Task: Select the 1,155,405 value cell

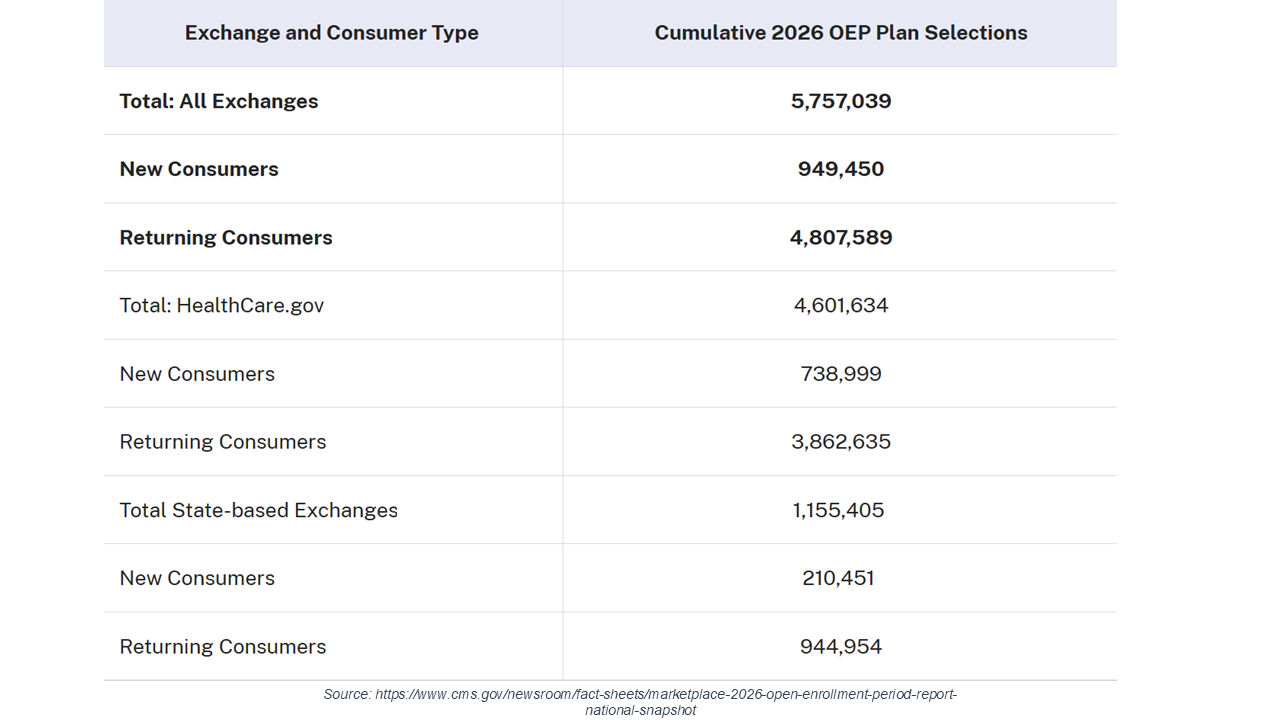Action: click(x=839, y=510)
